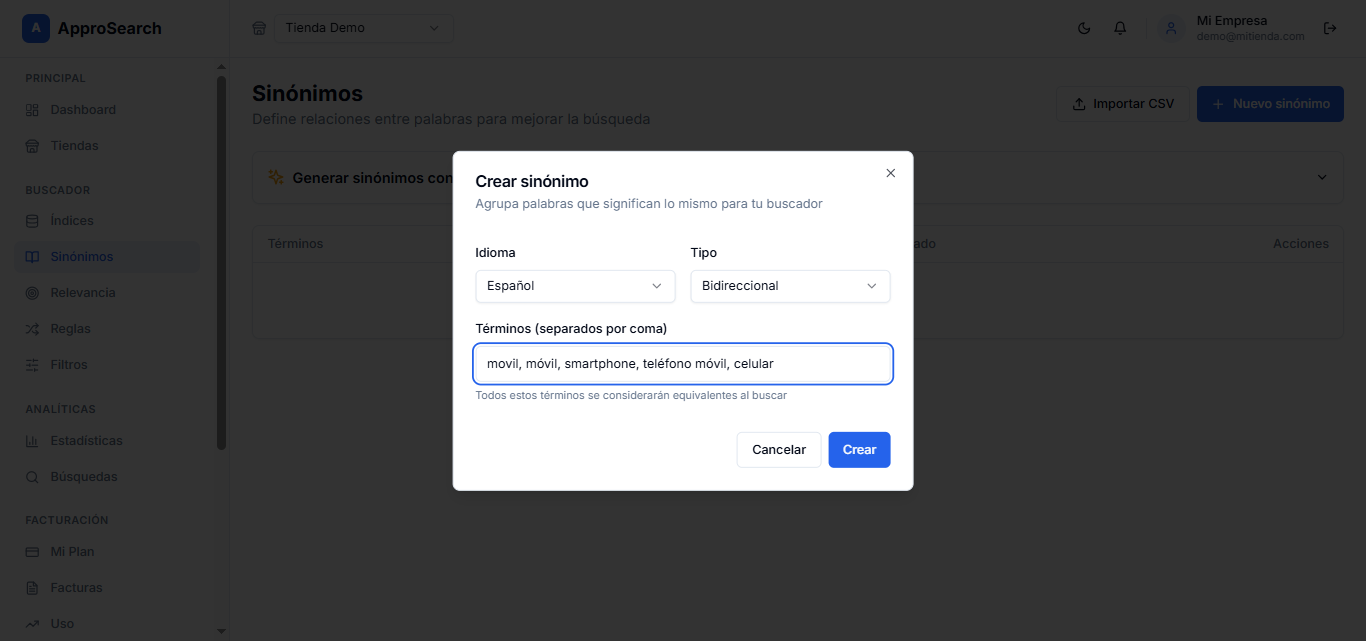Click the sidebar scroll down arrow
The height and width of the screenshot is (641, 1366).
[x=221, y=631]
